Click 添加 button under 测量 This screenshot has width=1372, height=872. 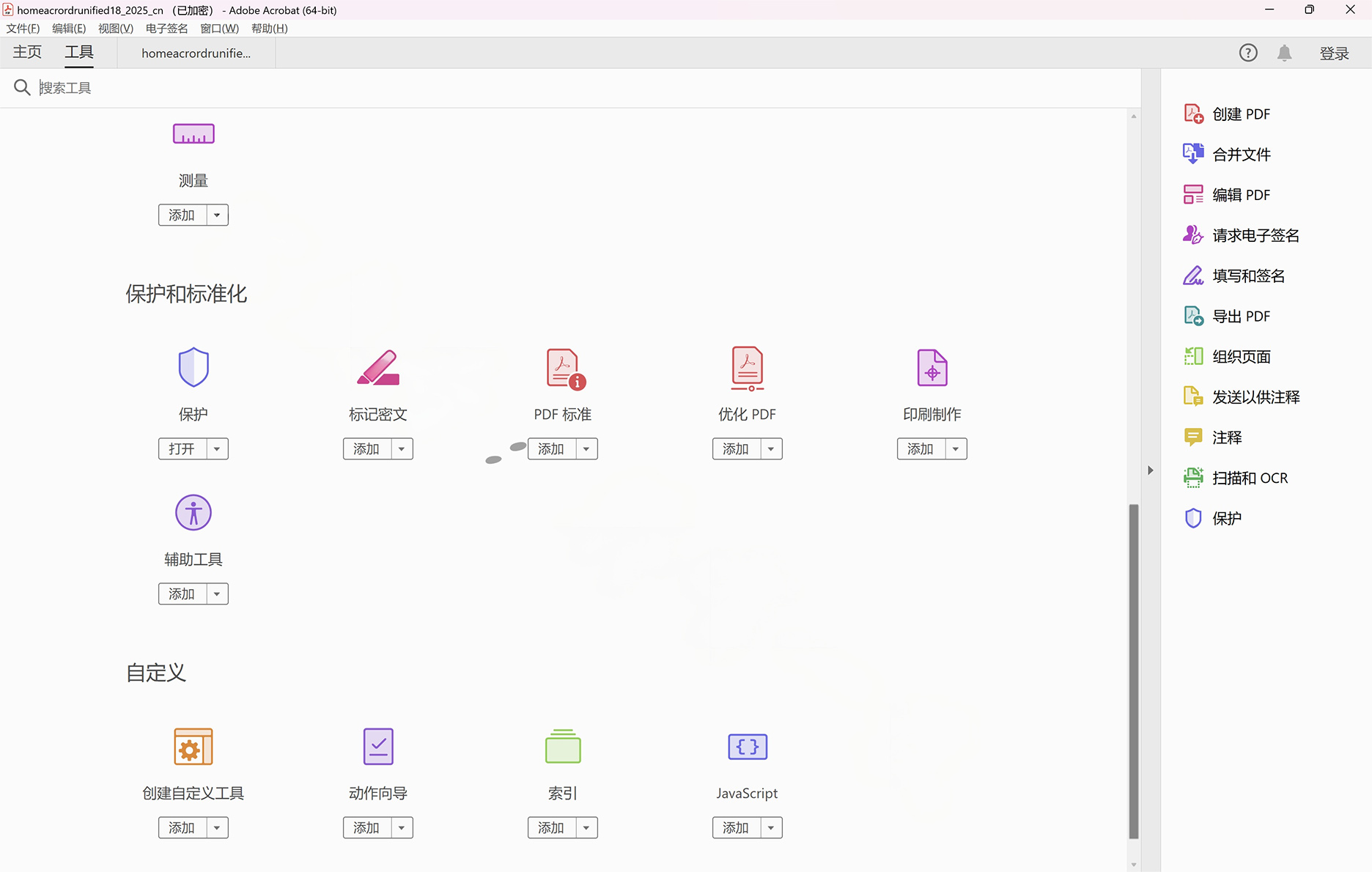[x=182, y=215]
